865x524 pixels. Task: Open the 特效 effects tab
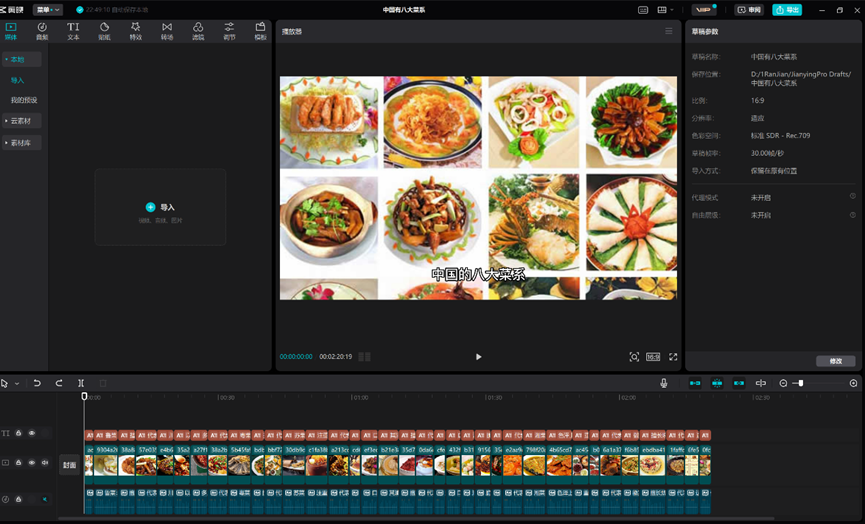click(135, 31)
